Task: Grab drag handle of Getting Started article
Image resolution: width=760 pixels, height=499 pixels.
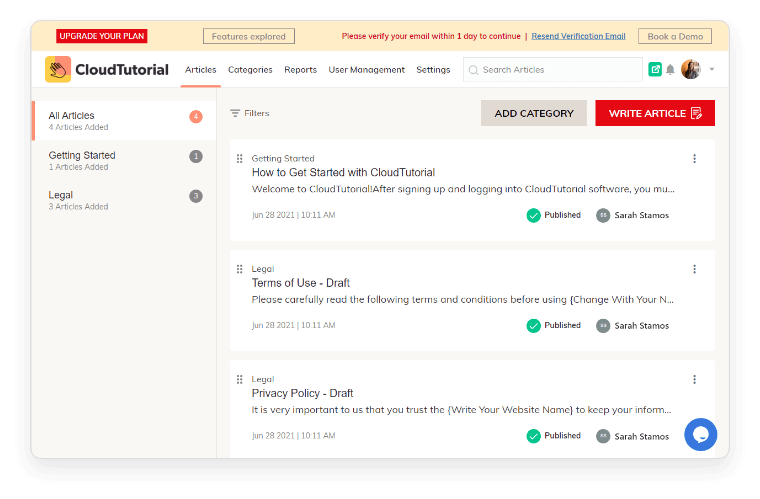Action: [x=239, y=158]
